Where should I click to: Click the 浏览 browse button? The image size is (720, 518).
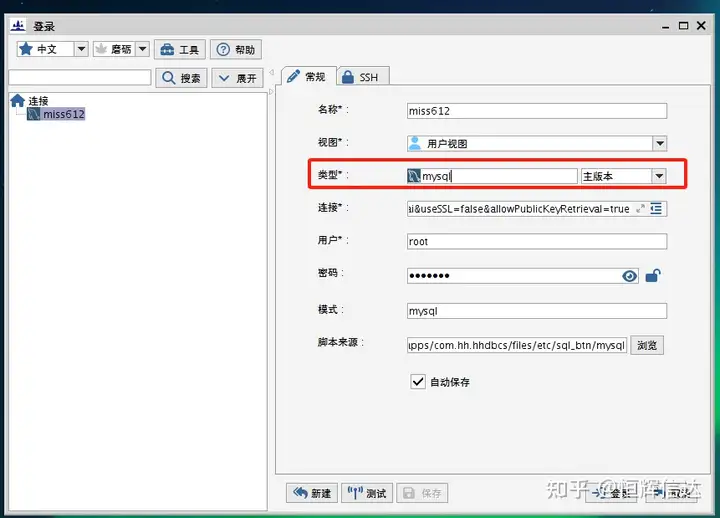pyautogui.click(x=647, y=345)
